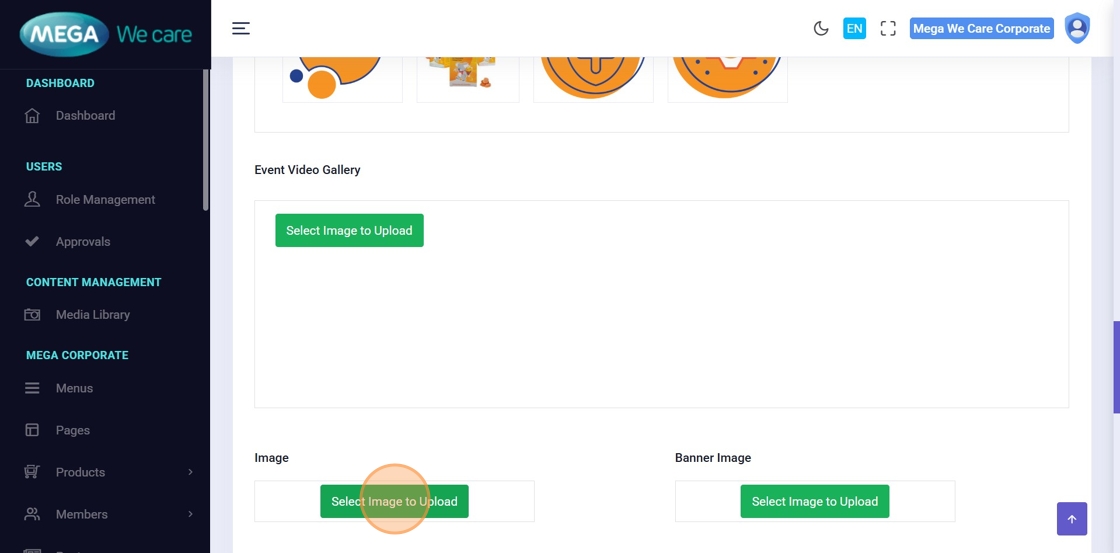The height and width of the screenshot is (553, 1120).
Task: Click the Media Library camera icon
Action: [x=32, y=314]
